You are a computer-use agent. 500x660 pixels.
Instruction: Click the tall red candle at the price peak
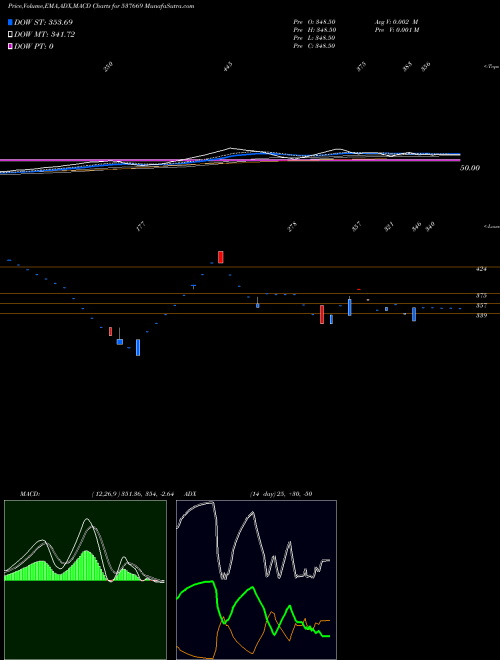(221, 257)
